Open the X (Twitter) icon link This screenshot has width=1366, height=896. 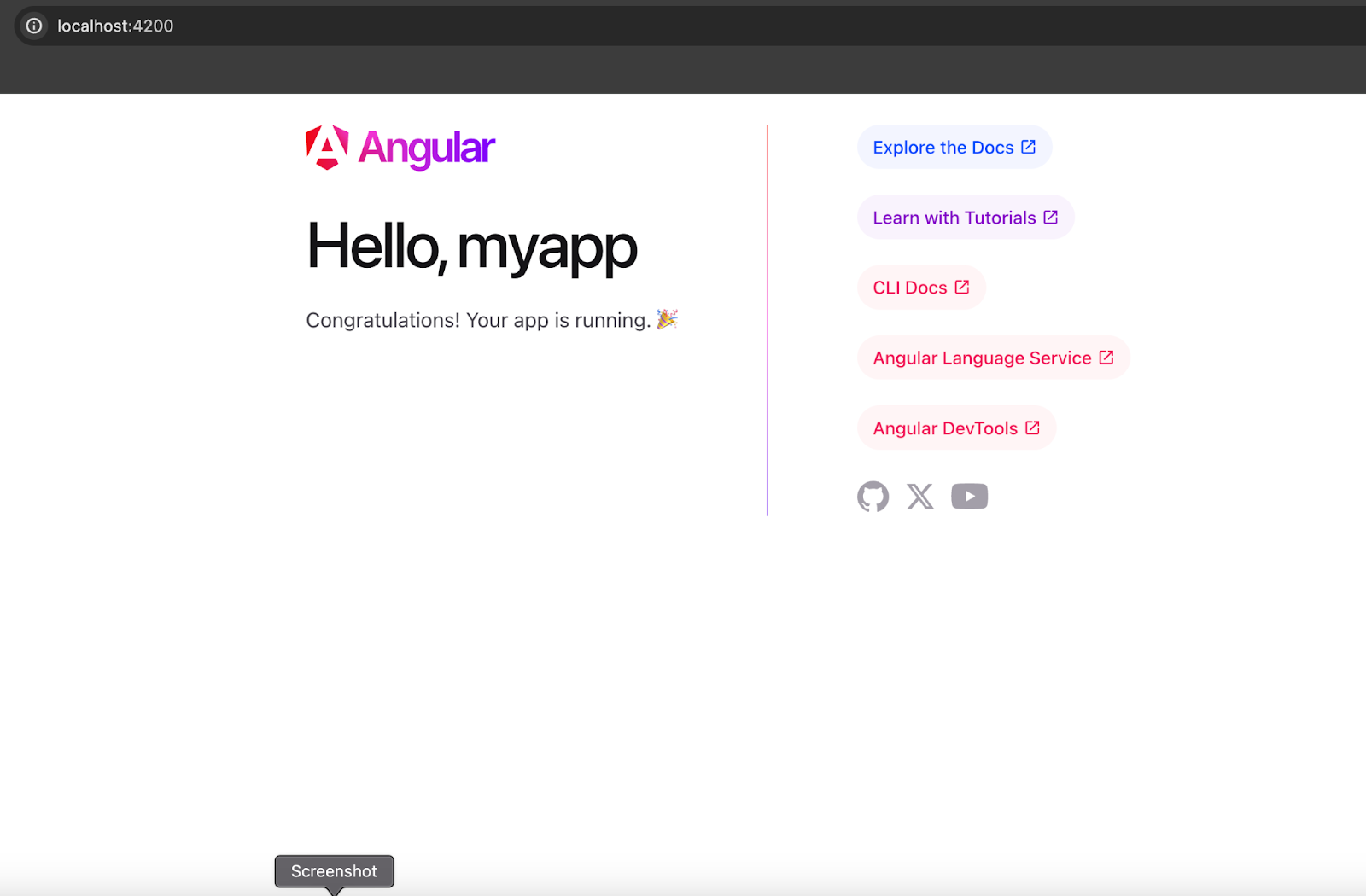920,497
